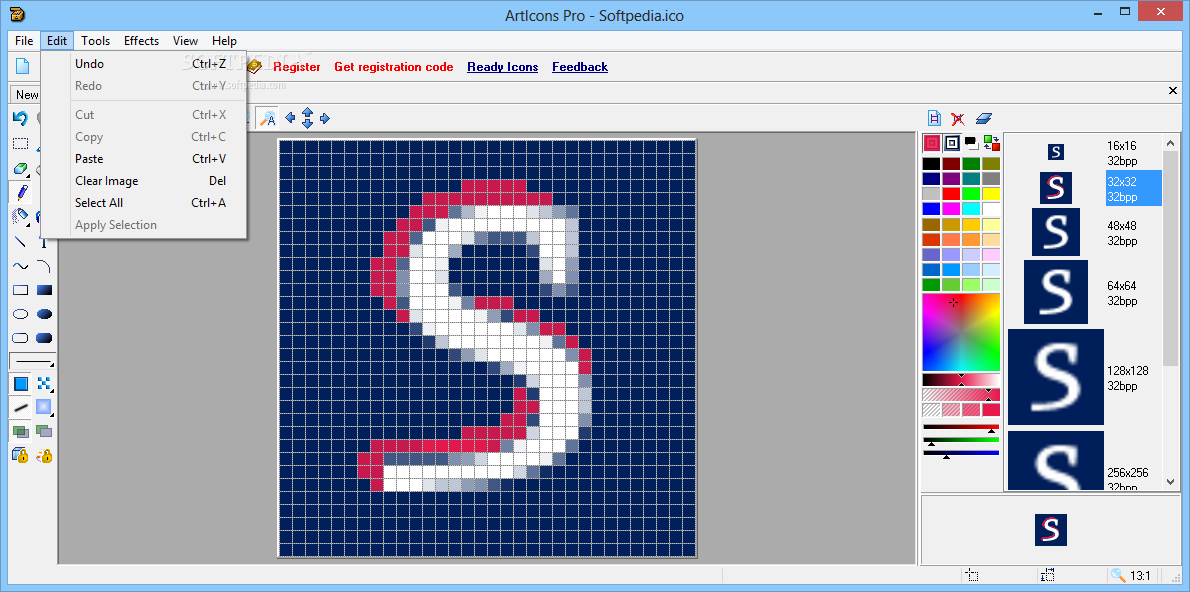Click the red channel slider
1190x592 pixels.
(961, 428)
